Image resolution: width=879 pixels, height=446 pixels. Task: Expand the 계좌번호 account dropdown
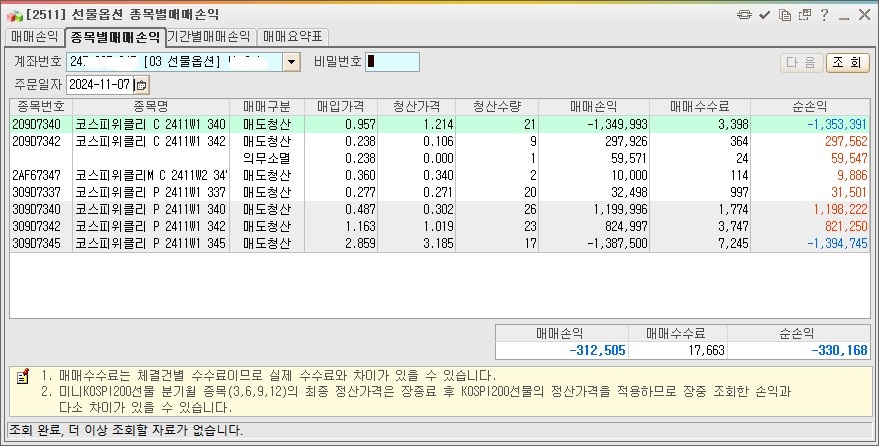tap(291, 62)
